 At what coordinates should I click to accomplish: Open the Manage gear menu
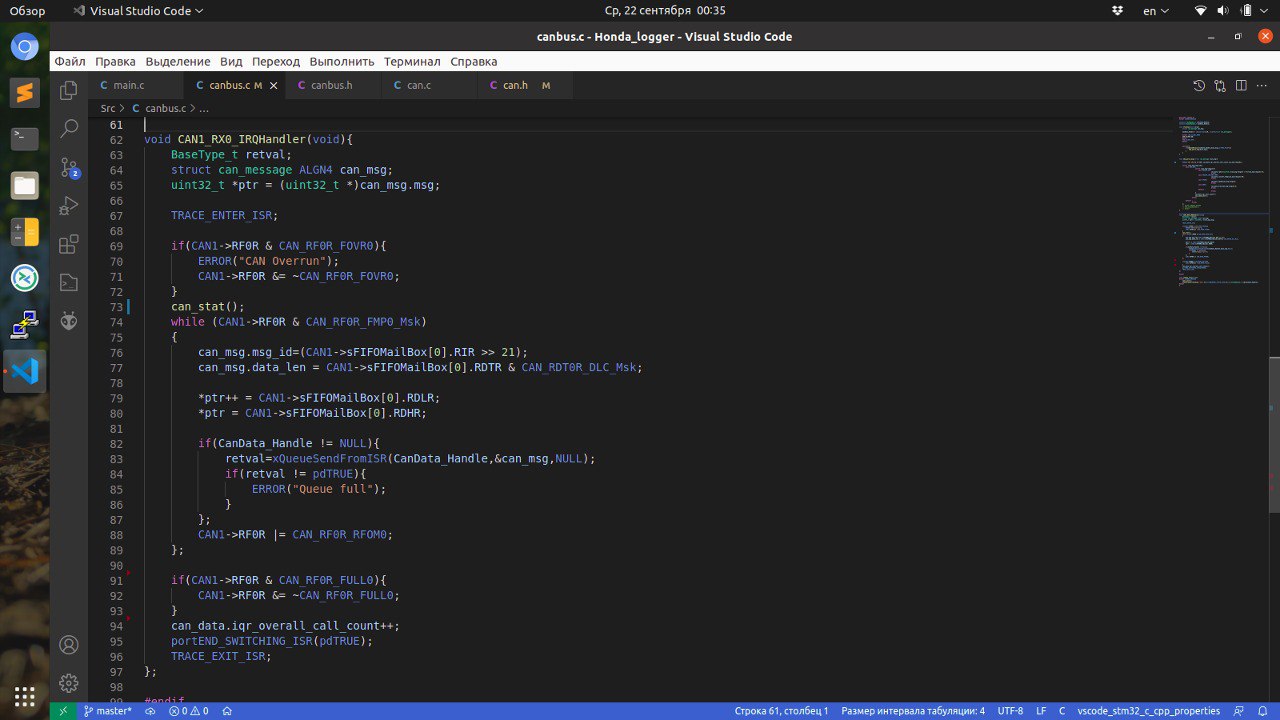69,683
